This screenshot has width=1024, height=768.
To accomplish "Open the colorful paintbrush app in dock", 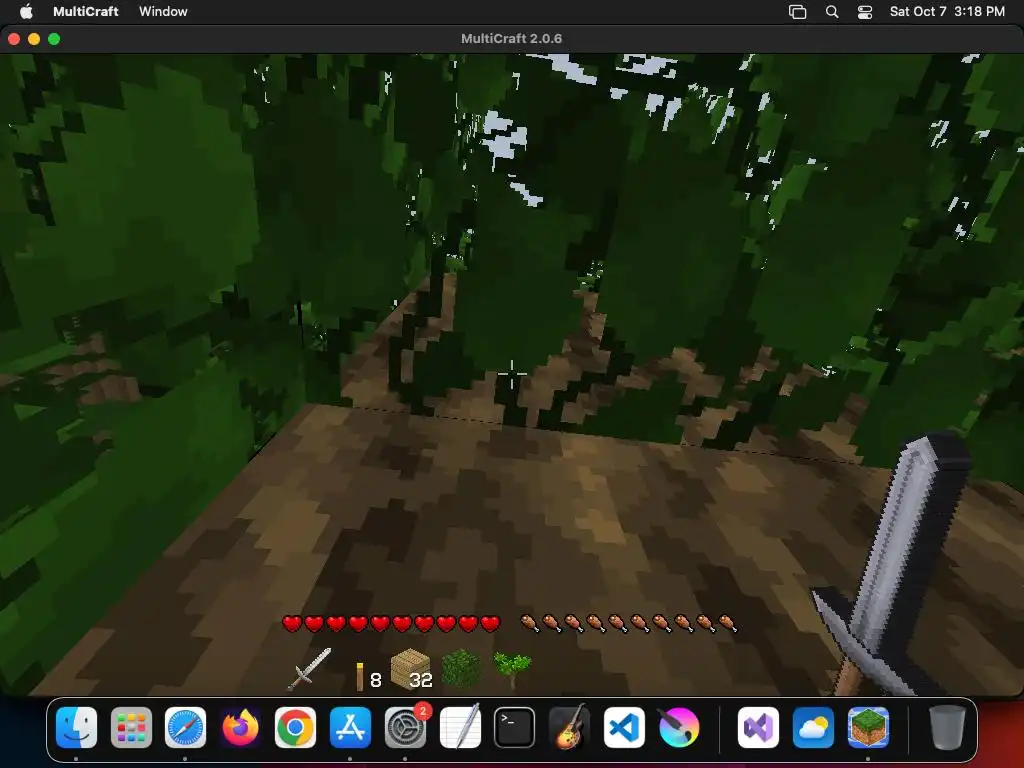I will pos(679,727).
